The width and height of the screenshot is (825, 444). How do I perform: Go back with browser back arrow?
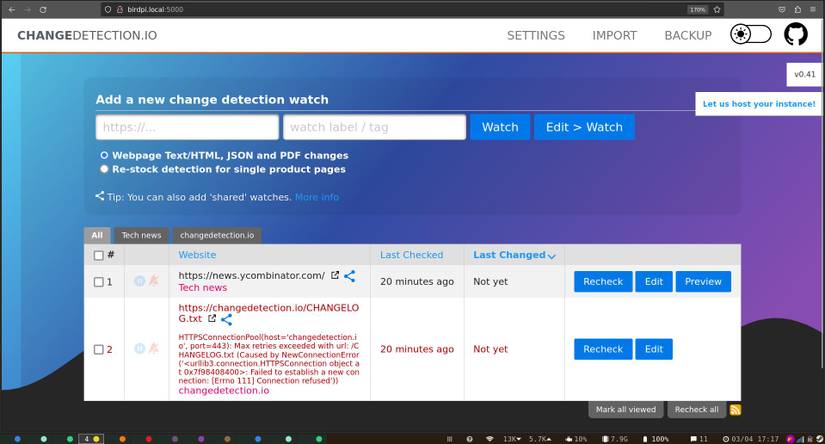point(12,9)
